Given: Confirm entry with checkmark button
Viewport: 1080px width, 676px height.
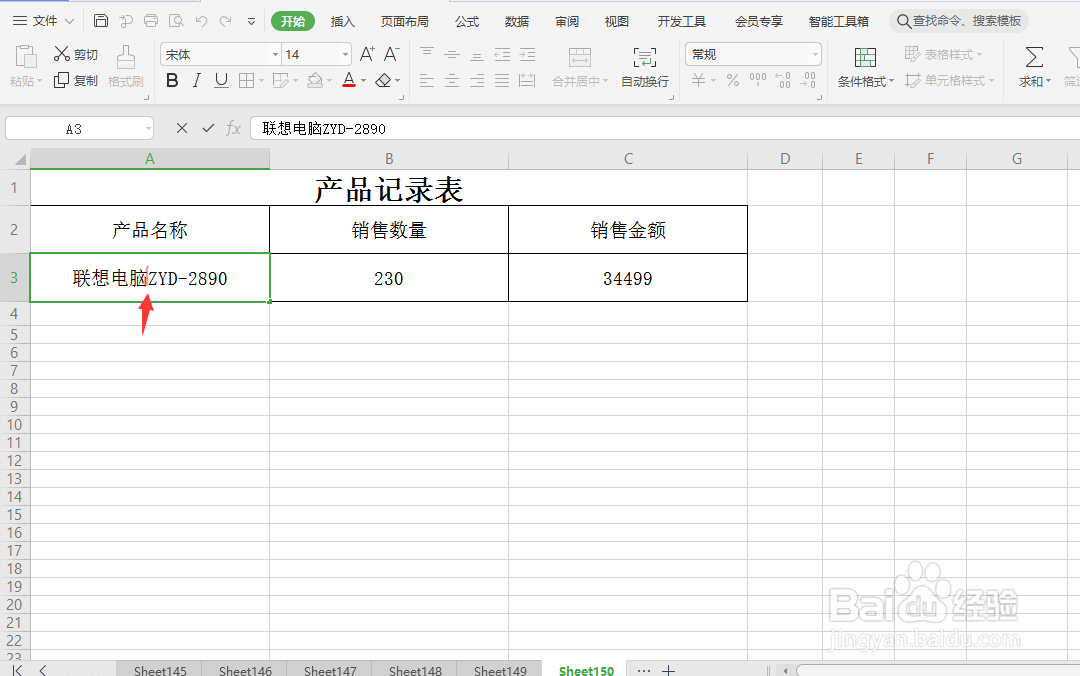Looking at the screenshot, I should [x=208, y=128].
